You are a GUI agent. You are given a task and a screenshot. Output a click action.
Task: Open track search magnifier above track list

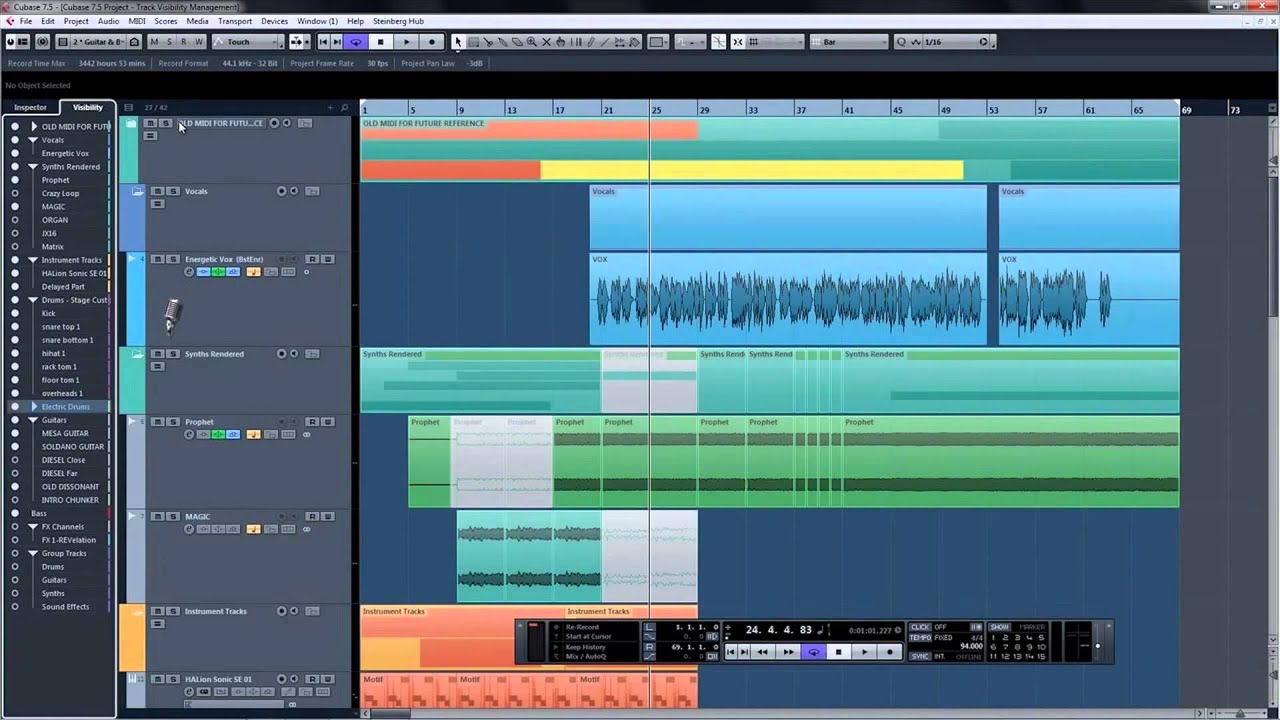[x=345, y=107]
